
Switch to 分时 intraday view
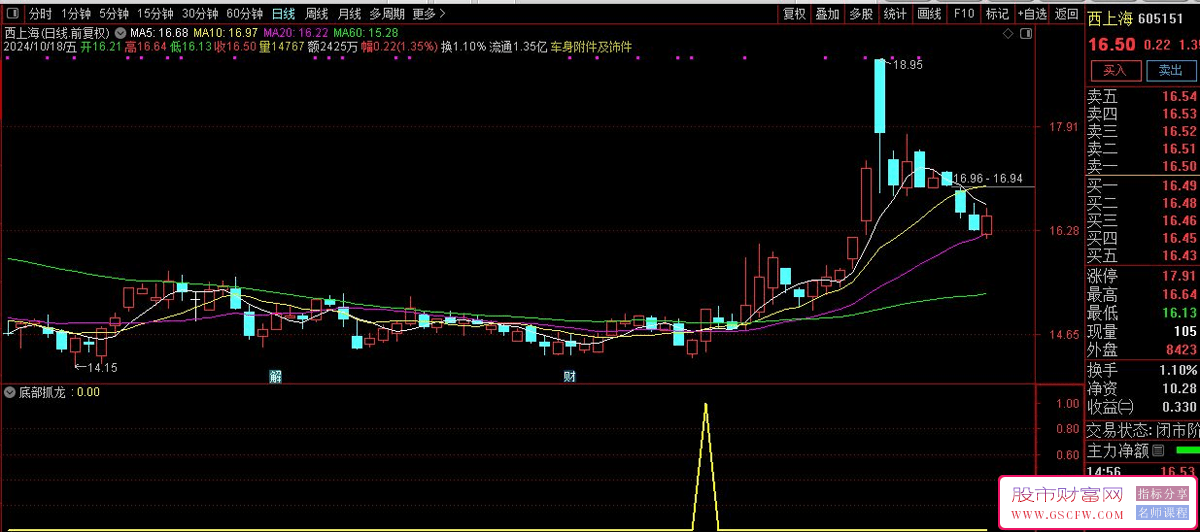tap(40, 14)
